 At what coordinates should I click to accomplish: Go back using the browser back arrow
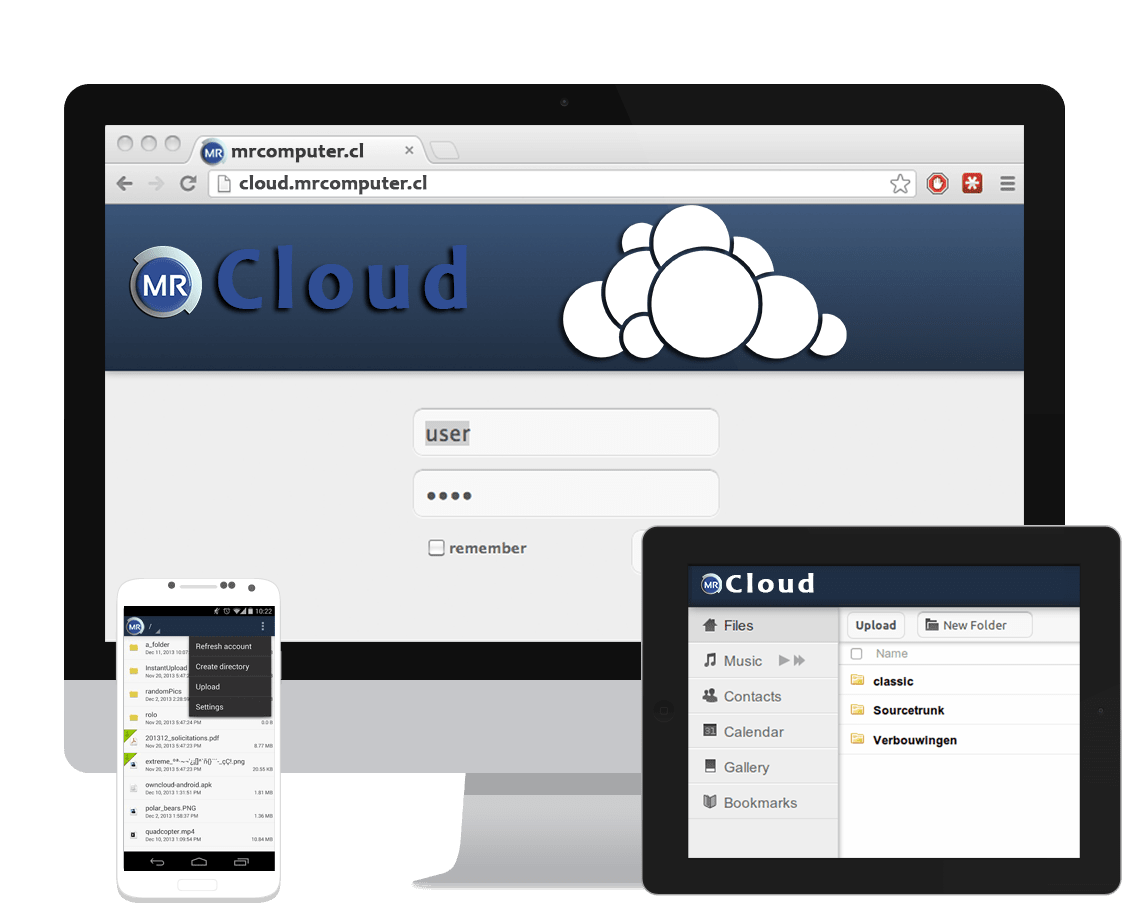click(x=125, y=184)
